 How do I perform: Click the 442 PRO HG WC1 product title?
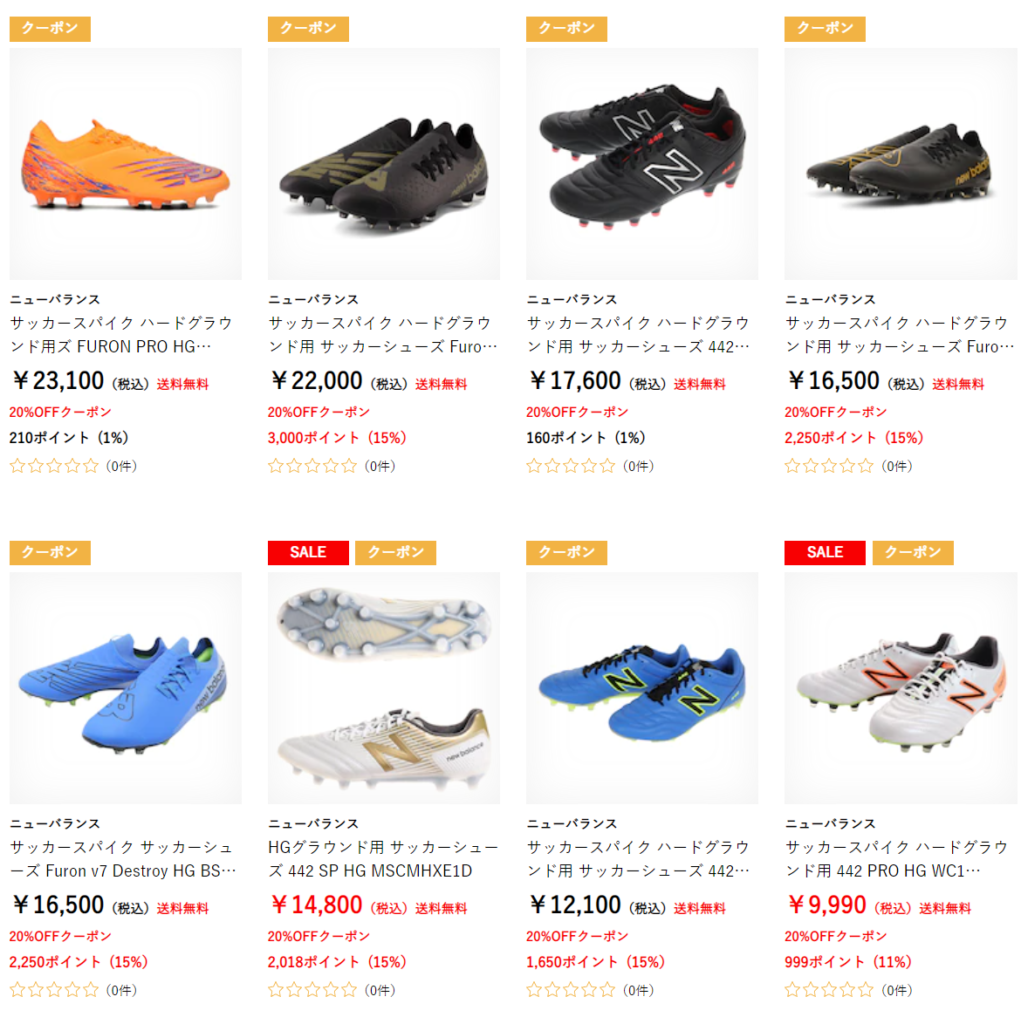click(897, 859)
